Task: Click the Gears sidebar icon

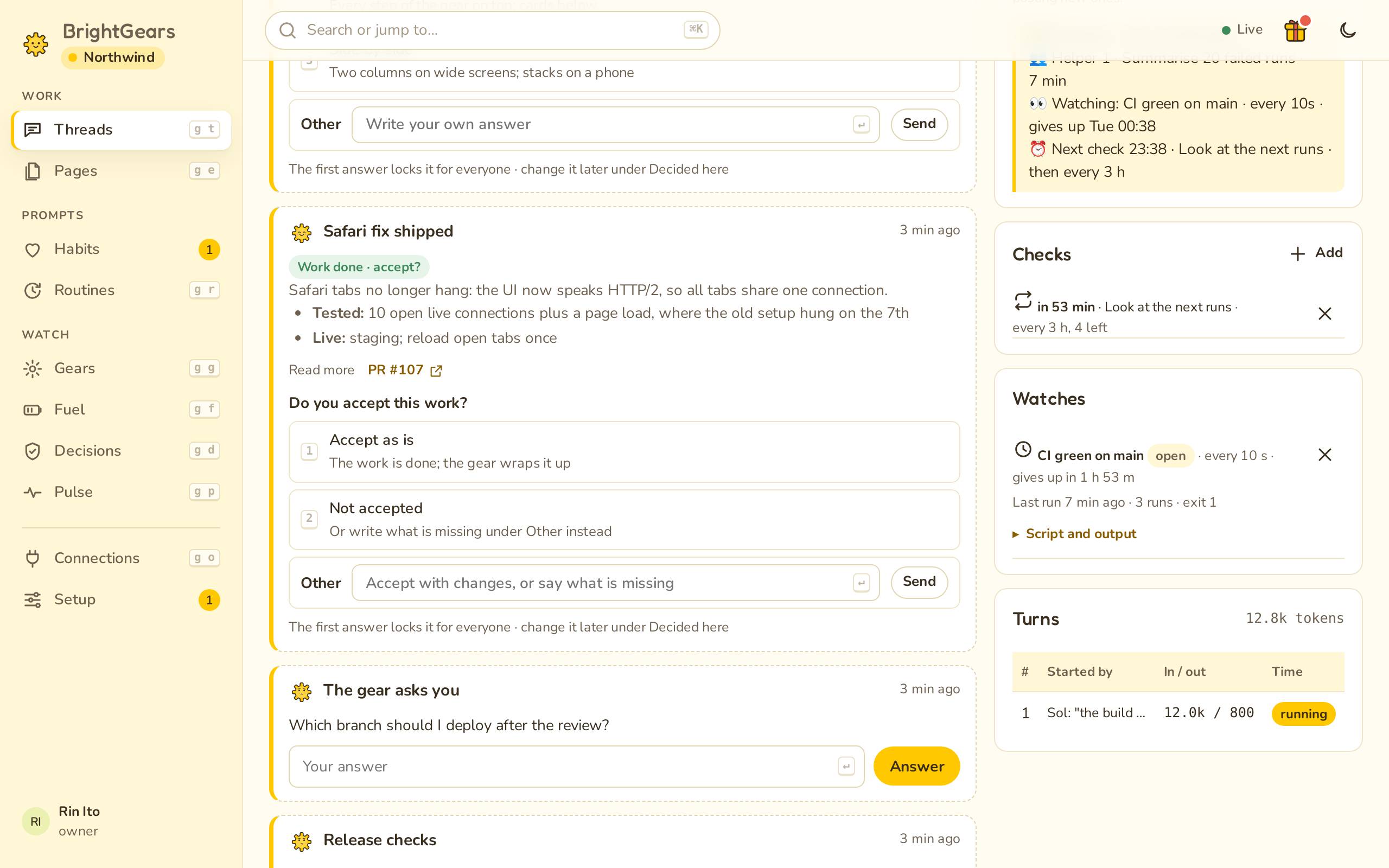Action: point(33,368)
